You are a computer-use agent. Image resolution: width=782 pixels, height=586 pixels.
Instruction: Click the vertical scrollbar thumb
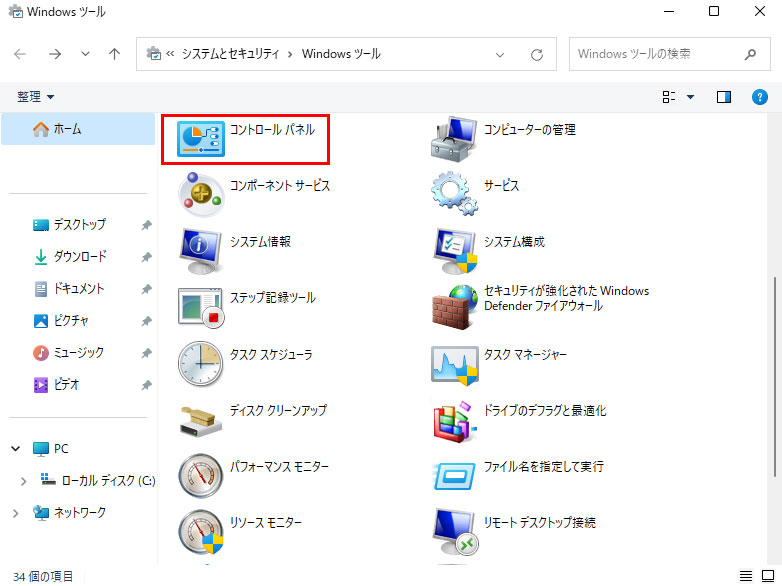774,377
